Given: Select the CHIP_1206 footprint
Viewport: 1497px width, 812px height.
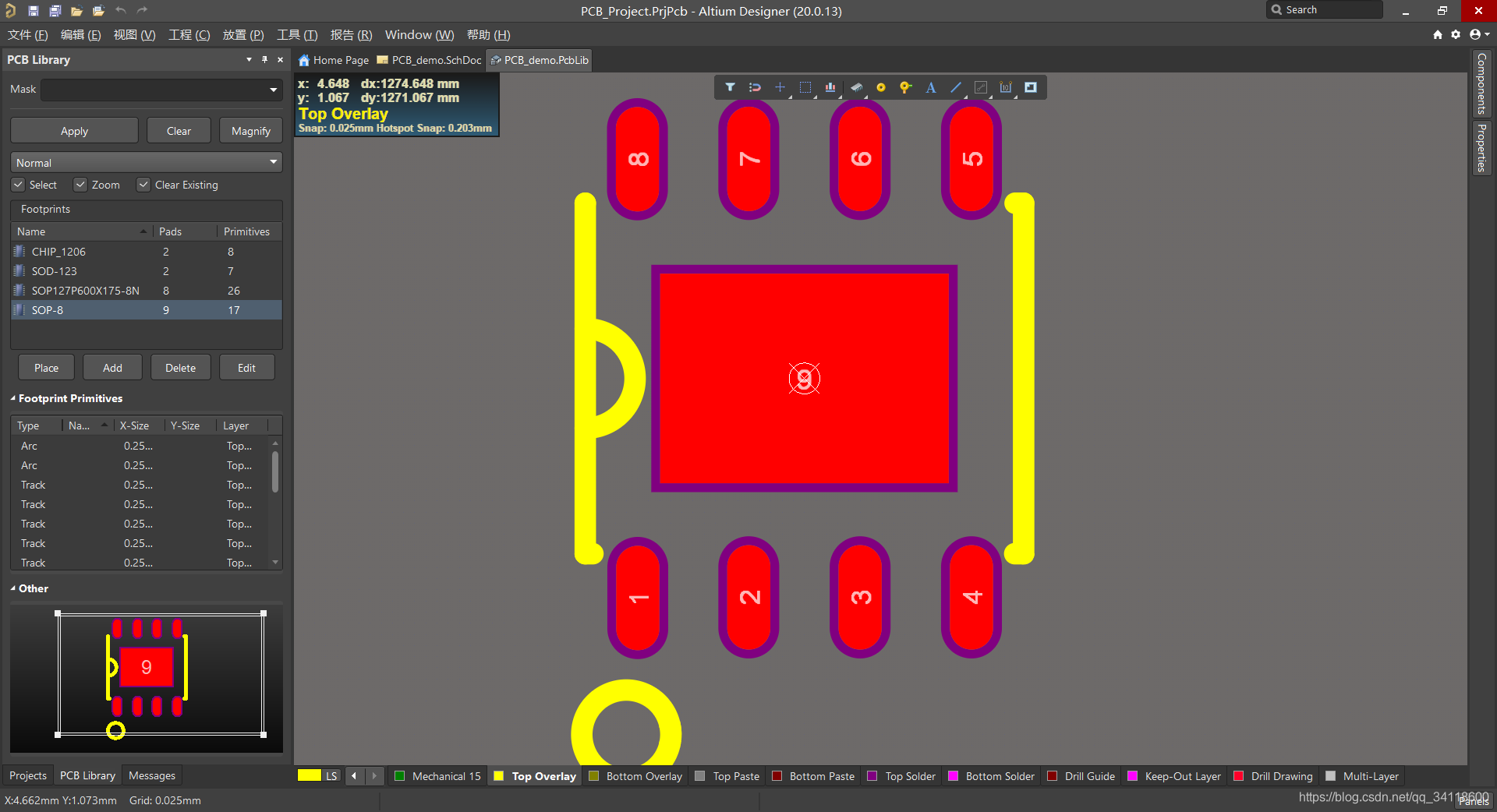Looking at the screenshot, I should click(147, 252).
